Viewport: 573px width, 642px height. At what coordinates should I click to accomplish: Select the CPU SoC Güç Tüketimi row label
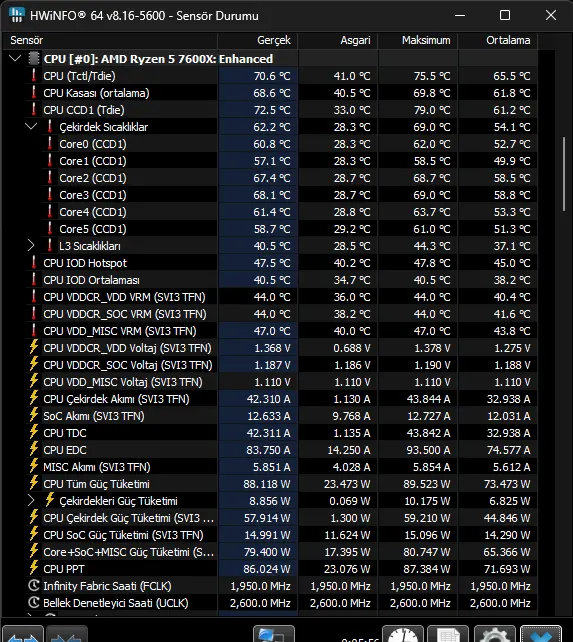(x=123, y=535)
